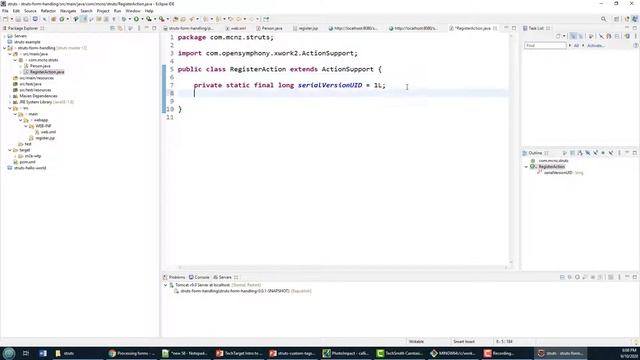Open the Navigate menu
The image size is (640, 360).
tap(68, 11)
